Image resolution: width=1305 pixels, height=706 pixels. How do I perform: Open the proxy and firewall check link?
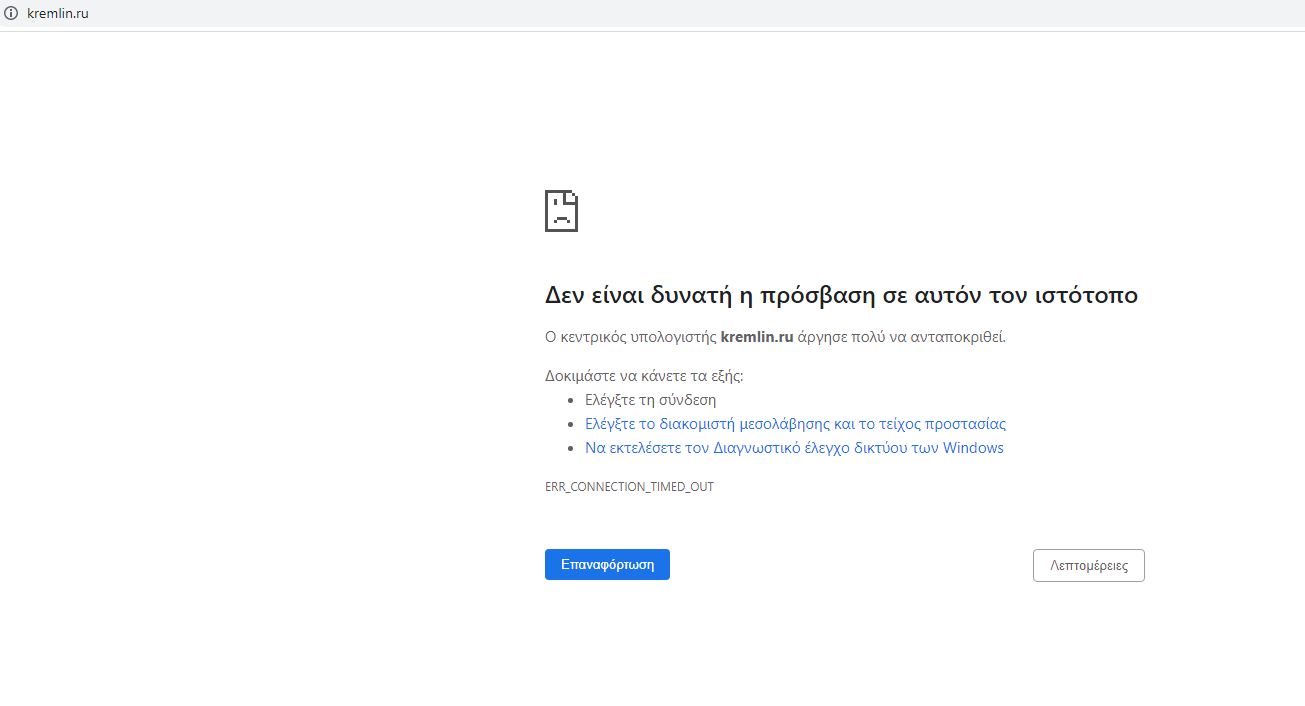(x=795, y=424)
